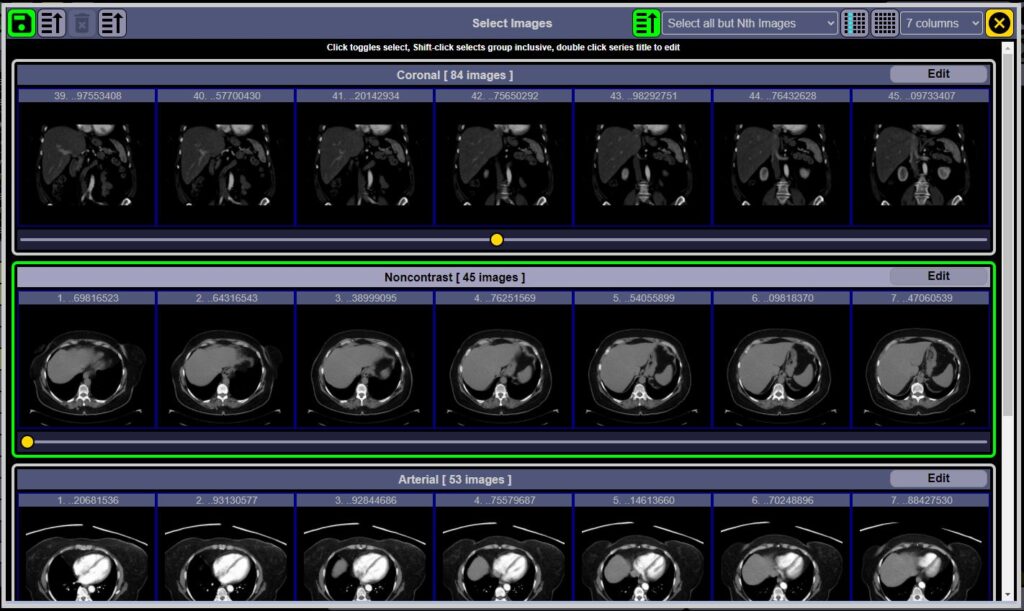This screenshot has height=611, width=1024.
Task: Select Coronal thumbnail 40. ..57700430
Action: (x=226, y=157)
